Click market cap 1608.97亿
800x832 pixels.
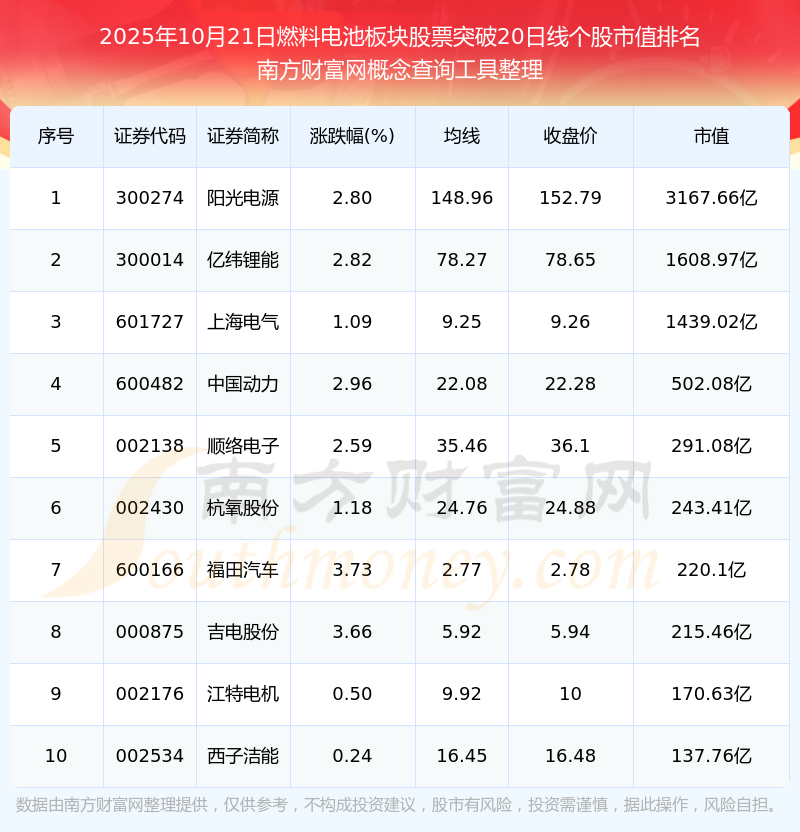pos(711,260)
